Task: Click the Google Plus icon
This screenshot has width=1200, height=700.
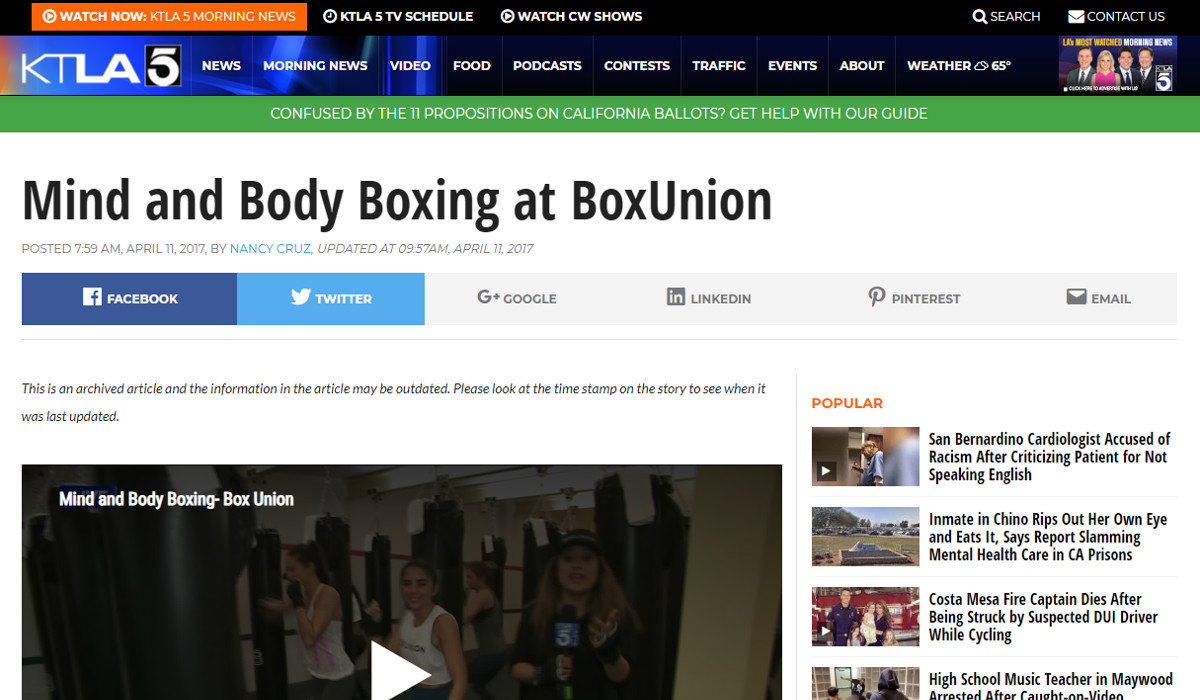Action: pos(488,297)
